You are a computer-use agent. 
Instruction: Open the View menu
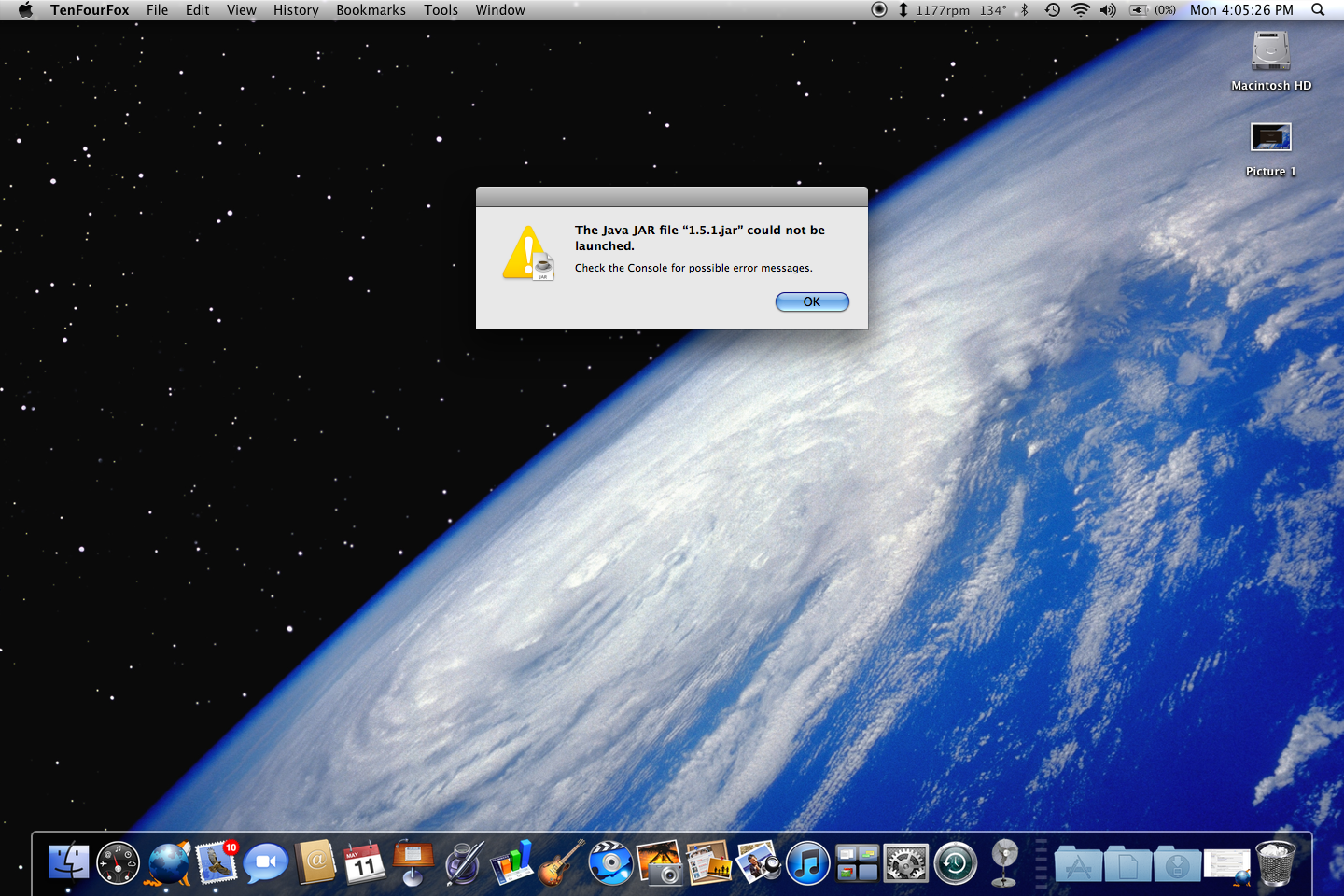coord(241,9)
